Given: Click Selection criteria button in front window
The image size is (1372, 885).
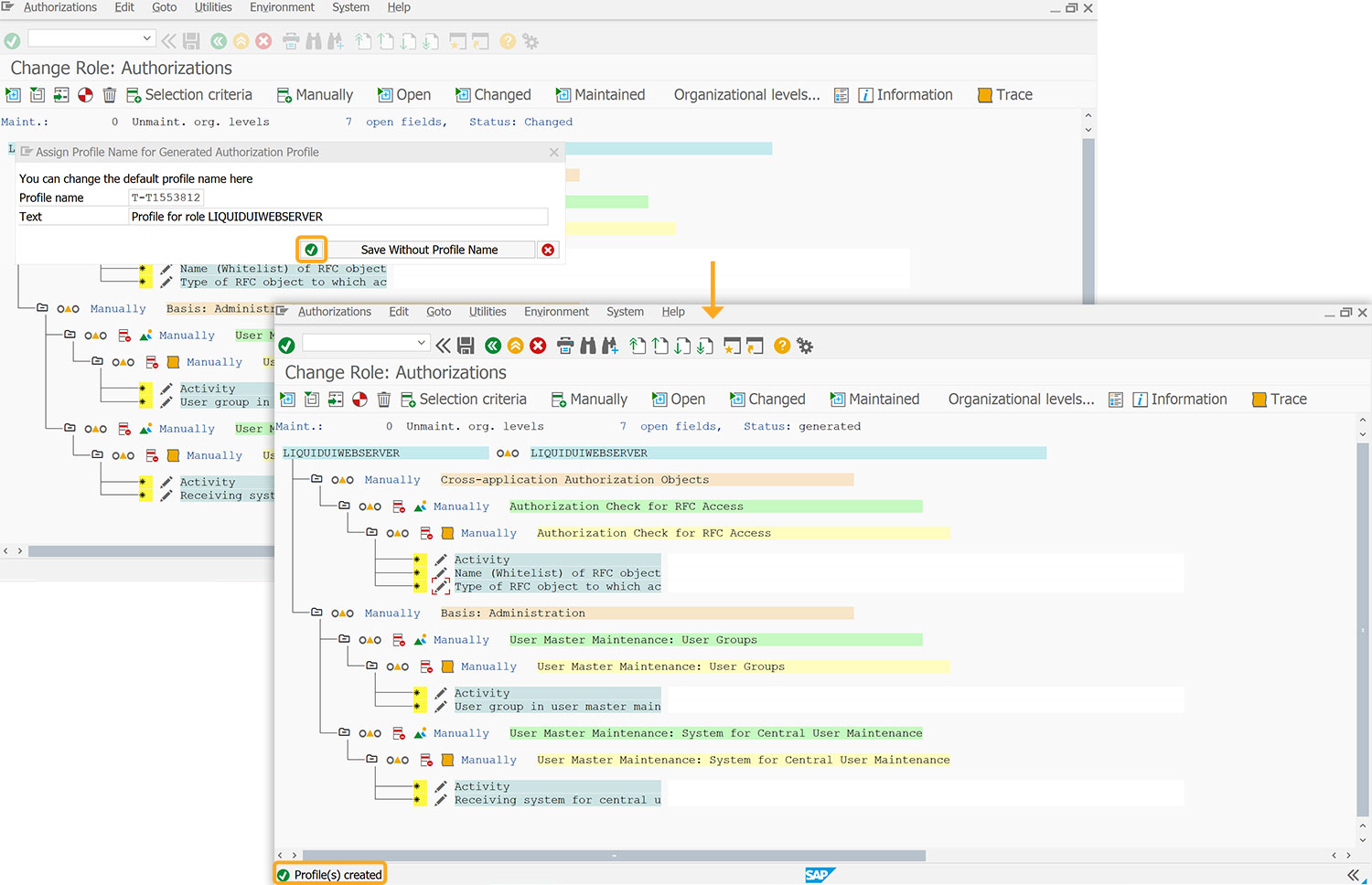Looking at the screenshot, I should coord(464,400).
